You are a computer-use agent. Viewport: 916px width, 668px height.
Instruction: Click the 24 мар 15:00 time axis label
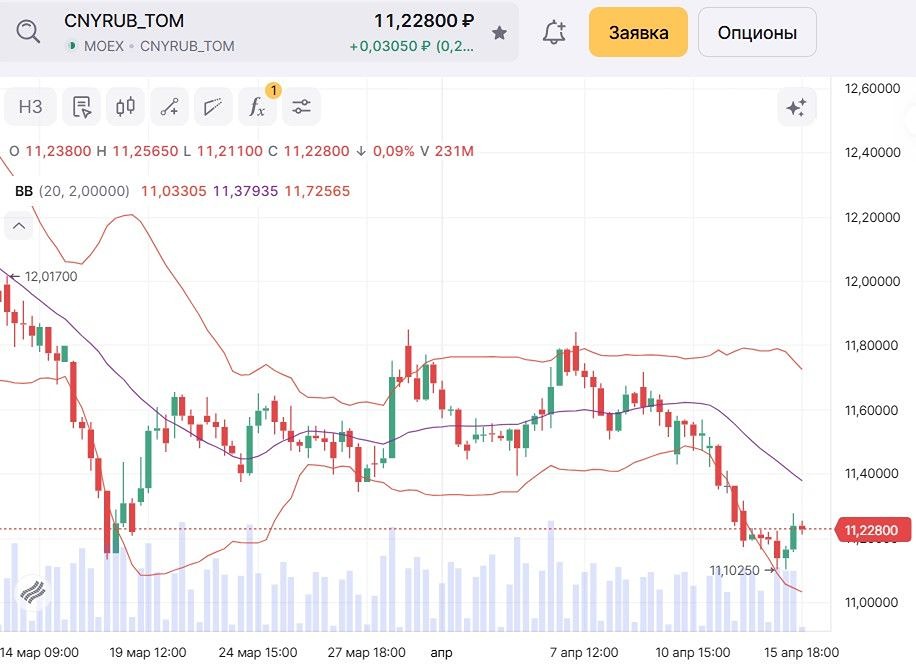point(258,652)
